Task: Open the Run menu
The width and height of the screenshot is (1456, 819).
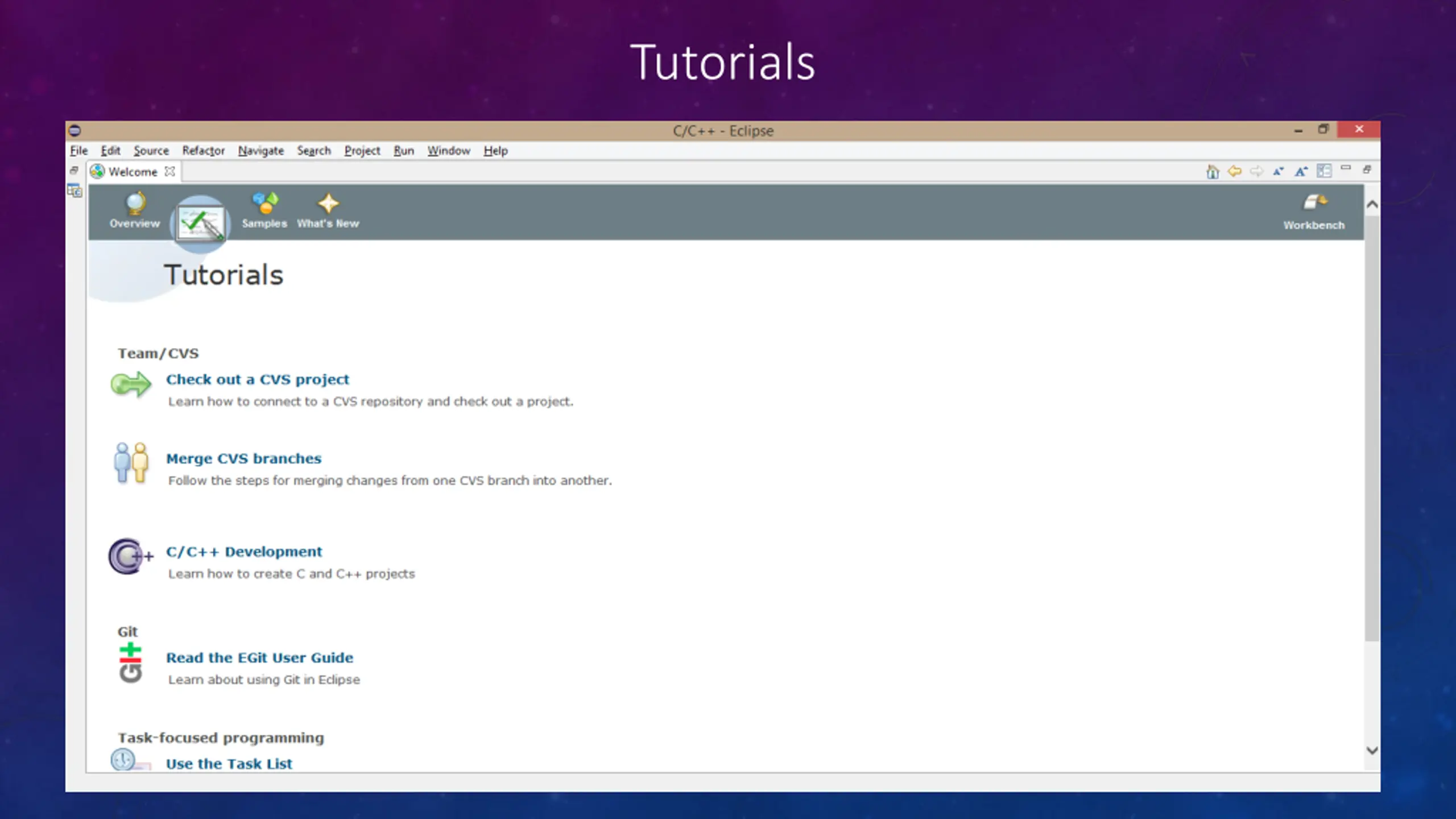Action: 404,151
